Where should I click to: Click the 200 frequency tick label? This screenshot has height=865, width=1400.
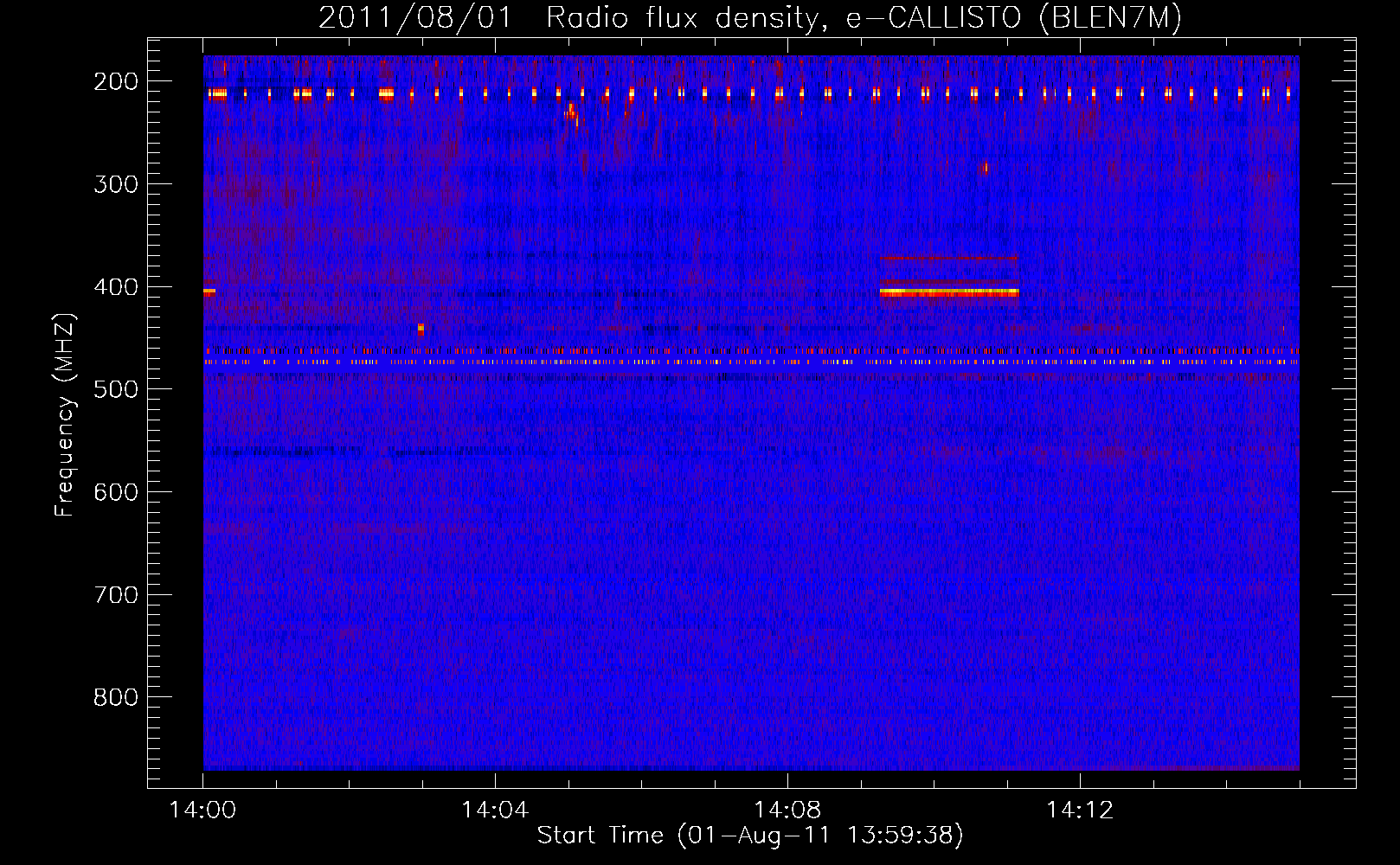116,81
